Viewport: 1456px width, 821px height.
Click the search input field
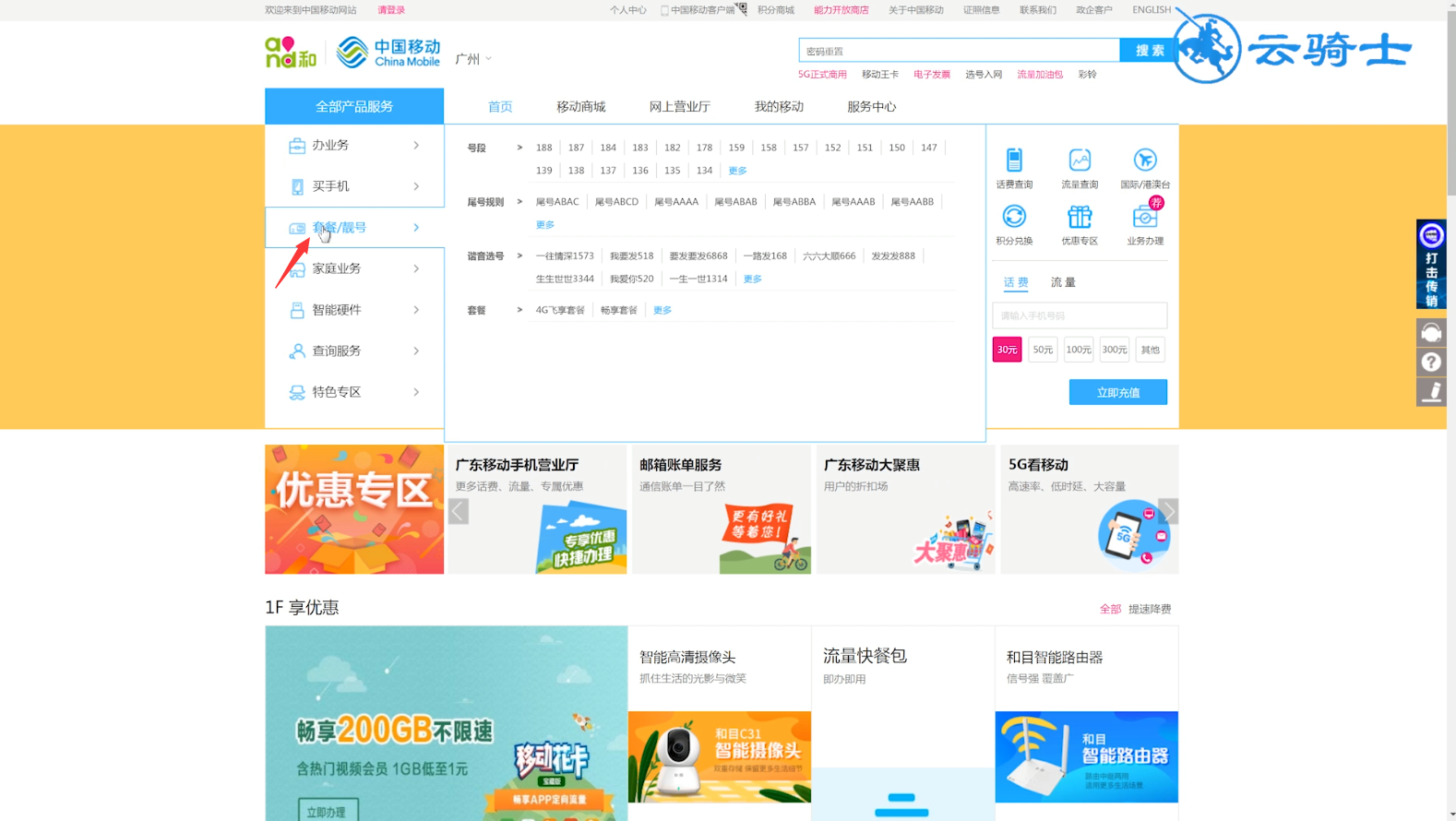click(x=960, y=51)
